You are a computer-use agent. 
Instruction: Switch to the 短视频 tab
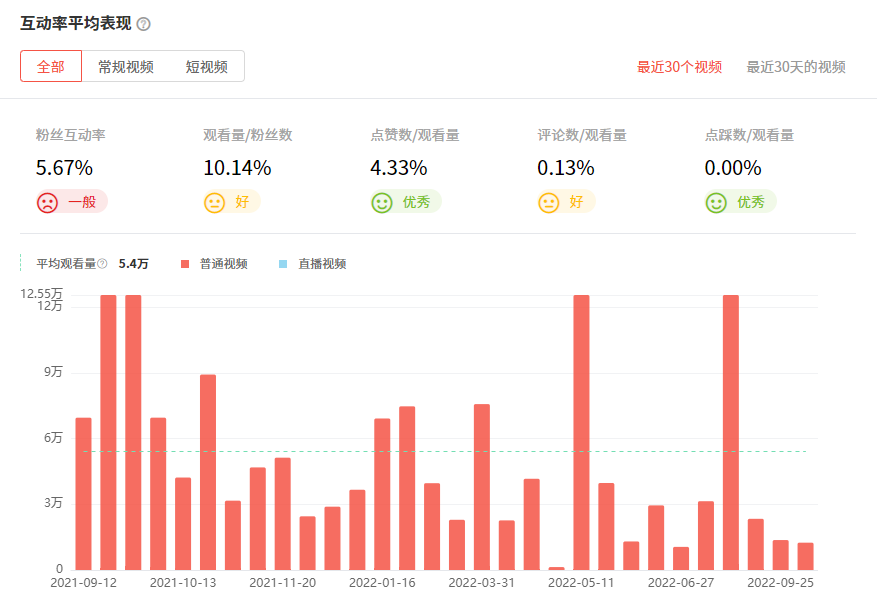[x=206, y=67]
